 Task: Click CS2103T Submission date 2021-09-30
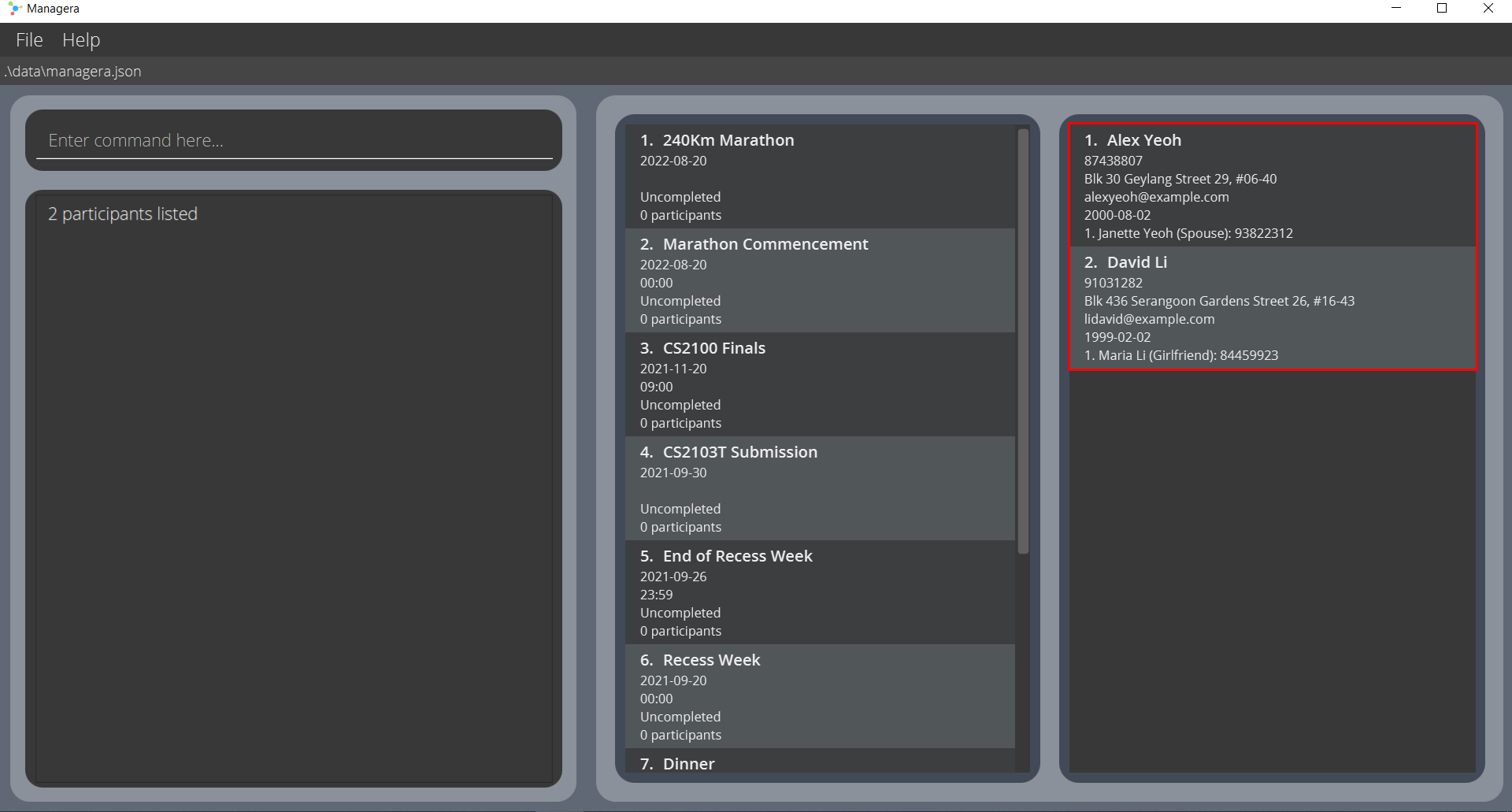673,473
